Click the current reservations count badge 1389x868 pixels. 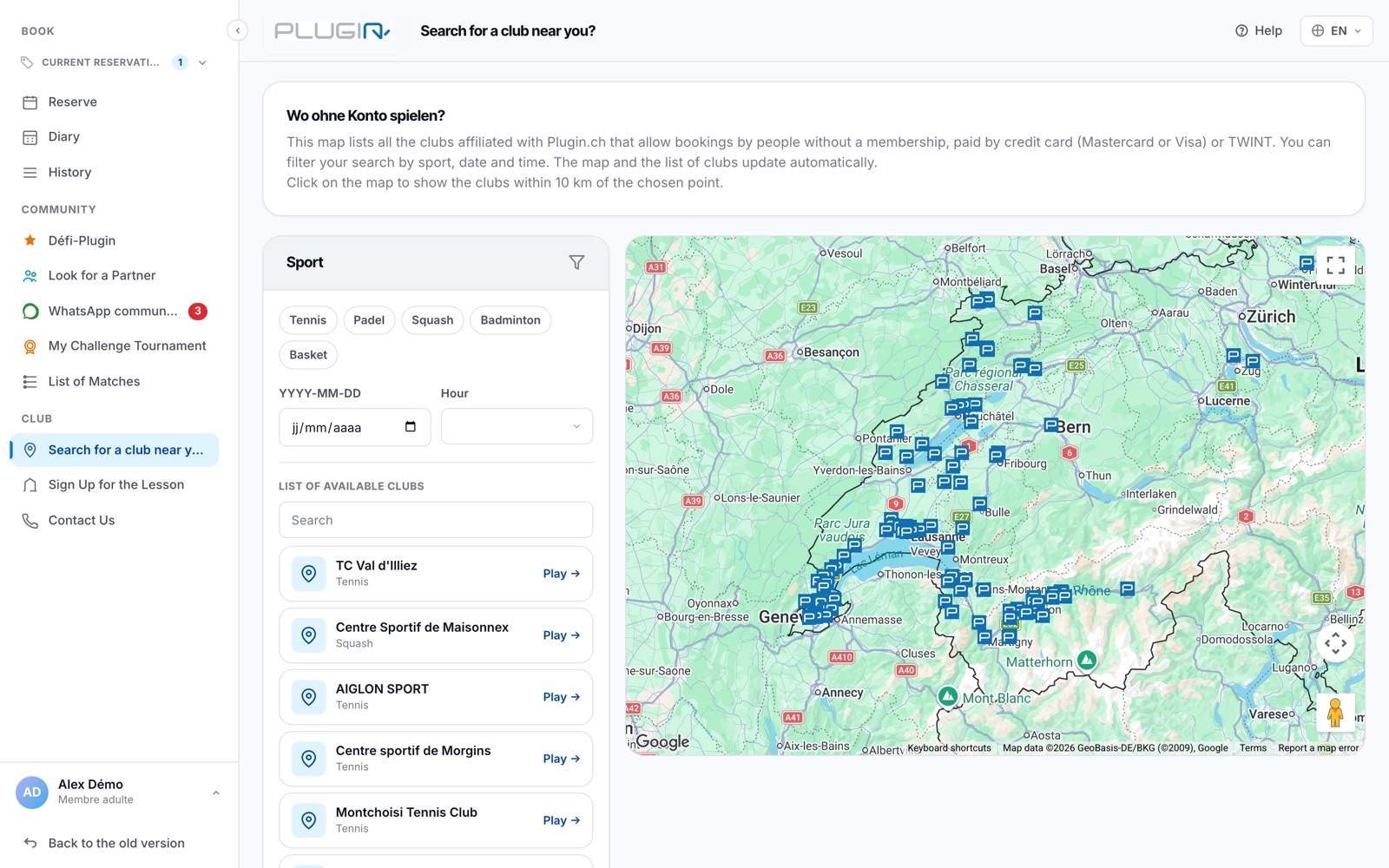[180, 62]
